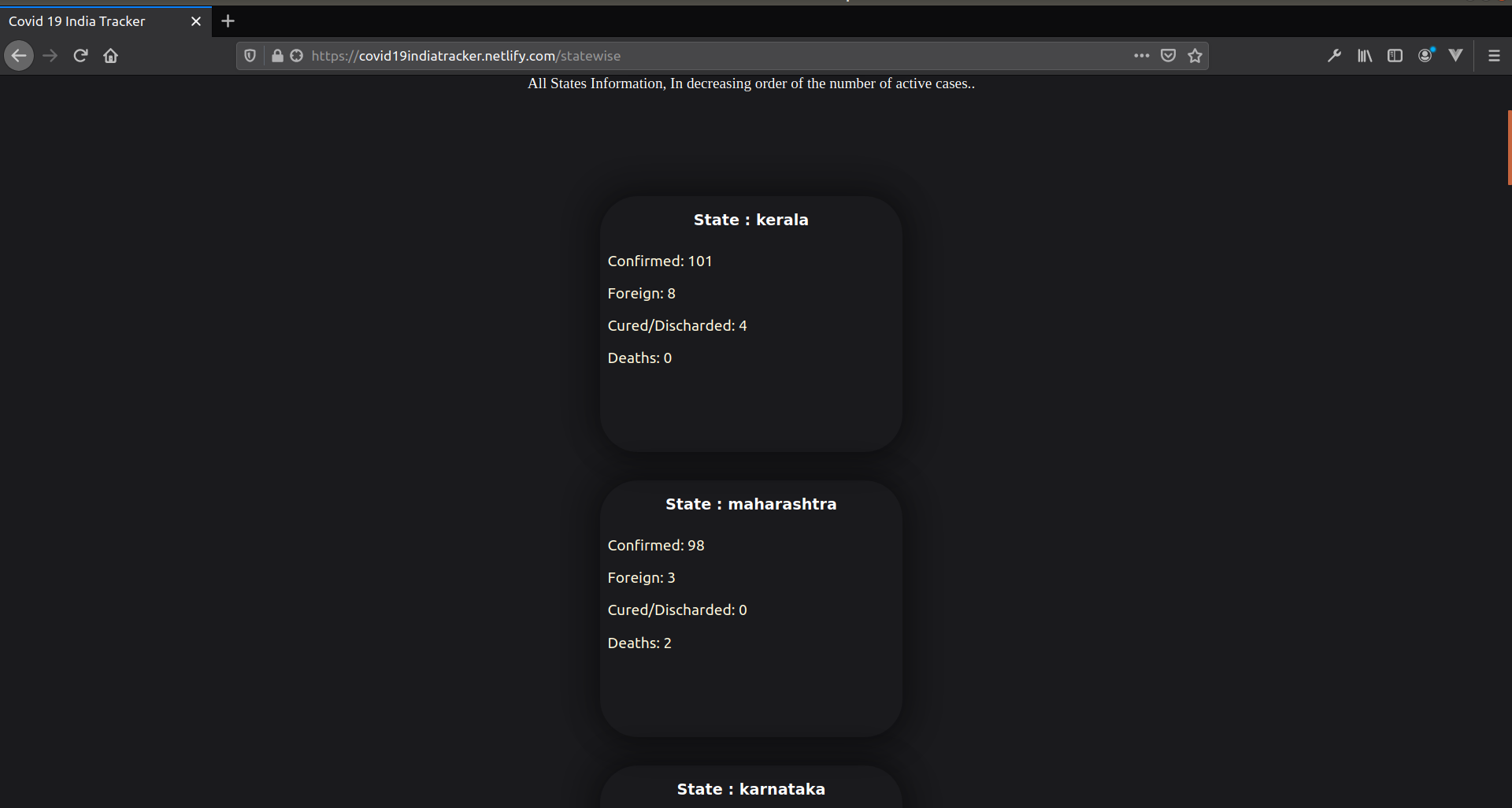The height and width of the screenshot is (808, 1512).
Task: Click kerala Cured/Discharded: 4 text
Action: point(677,326)
